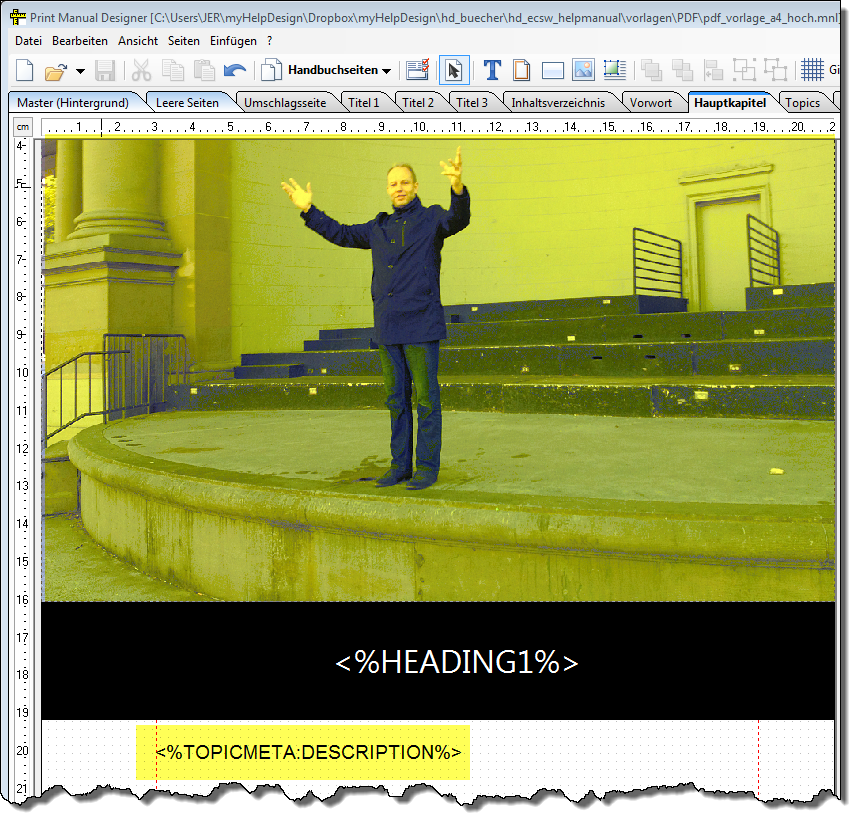This screenshot has width=856, height=827.
Task: Open the Einfügen menu
Action: [233, 41]
